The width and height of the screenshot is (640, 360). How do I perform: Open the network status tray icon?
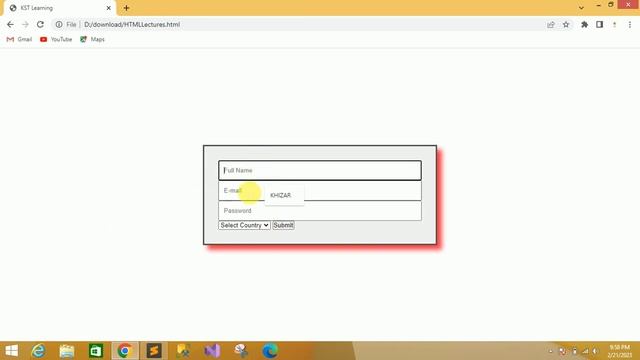click(585, 351)
